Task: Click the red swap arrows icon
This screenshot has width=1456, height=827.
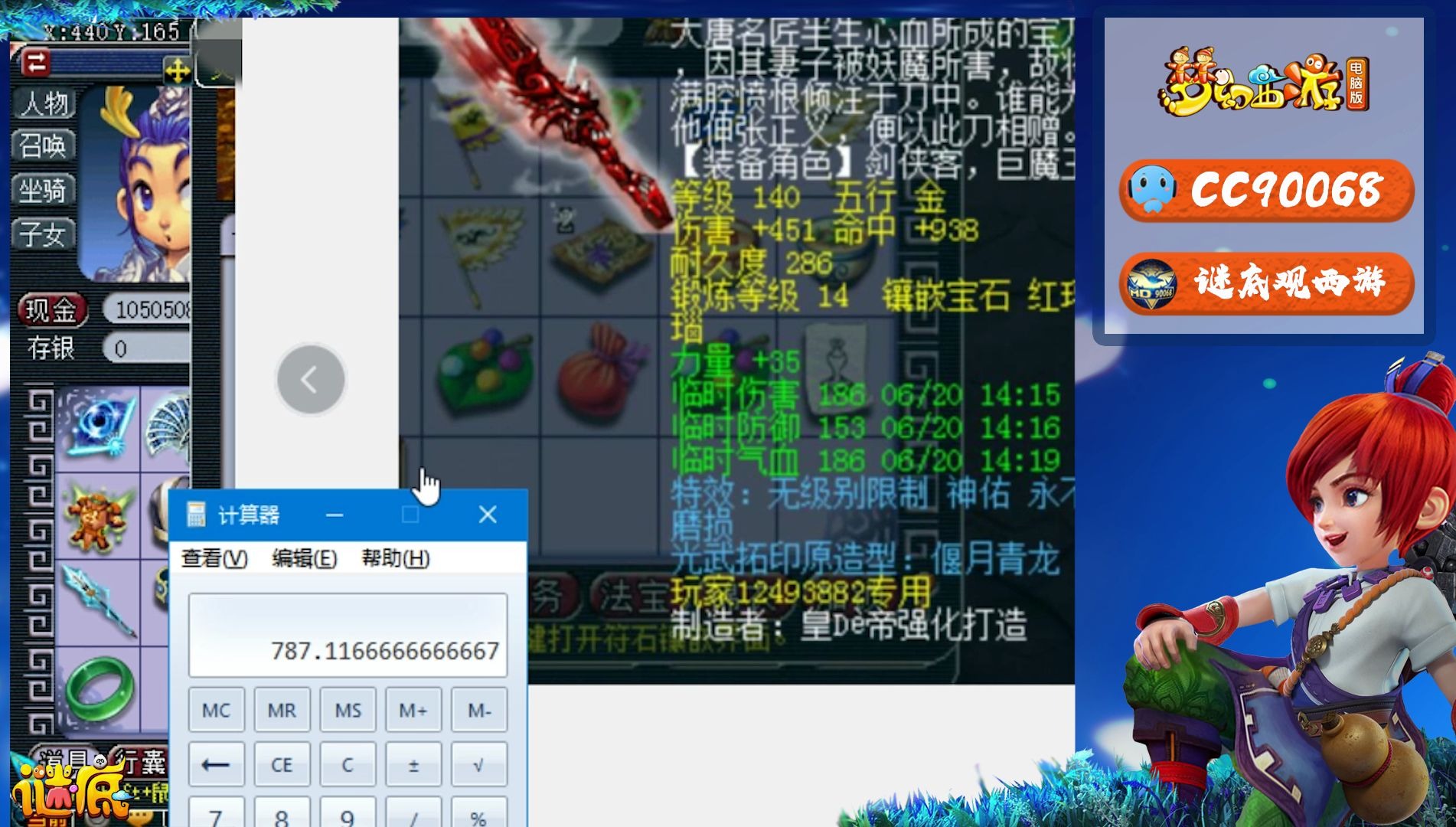Action: (x=35, y=63)
